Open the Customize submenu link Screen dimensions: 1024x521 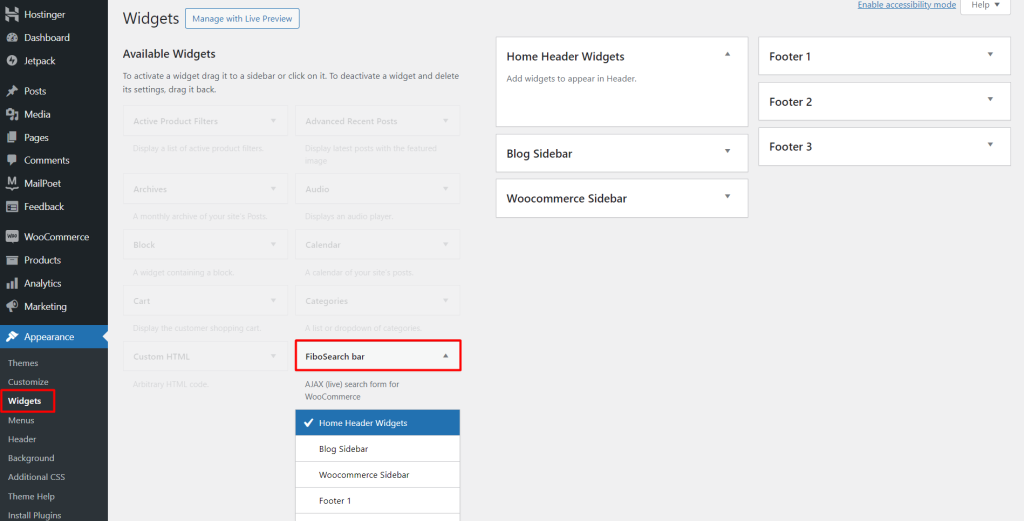[28, 382]
